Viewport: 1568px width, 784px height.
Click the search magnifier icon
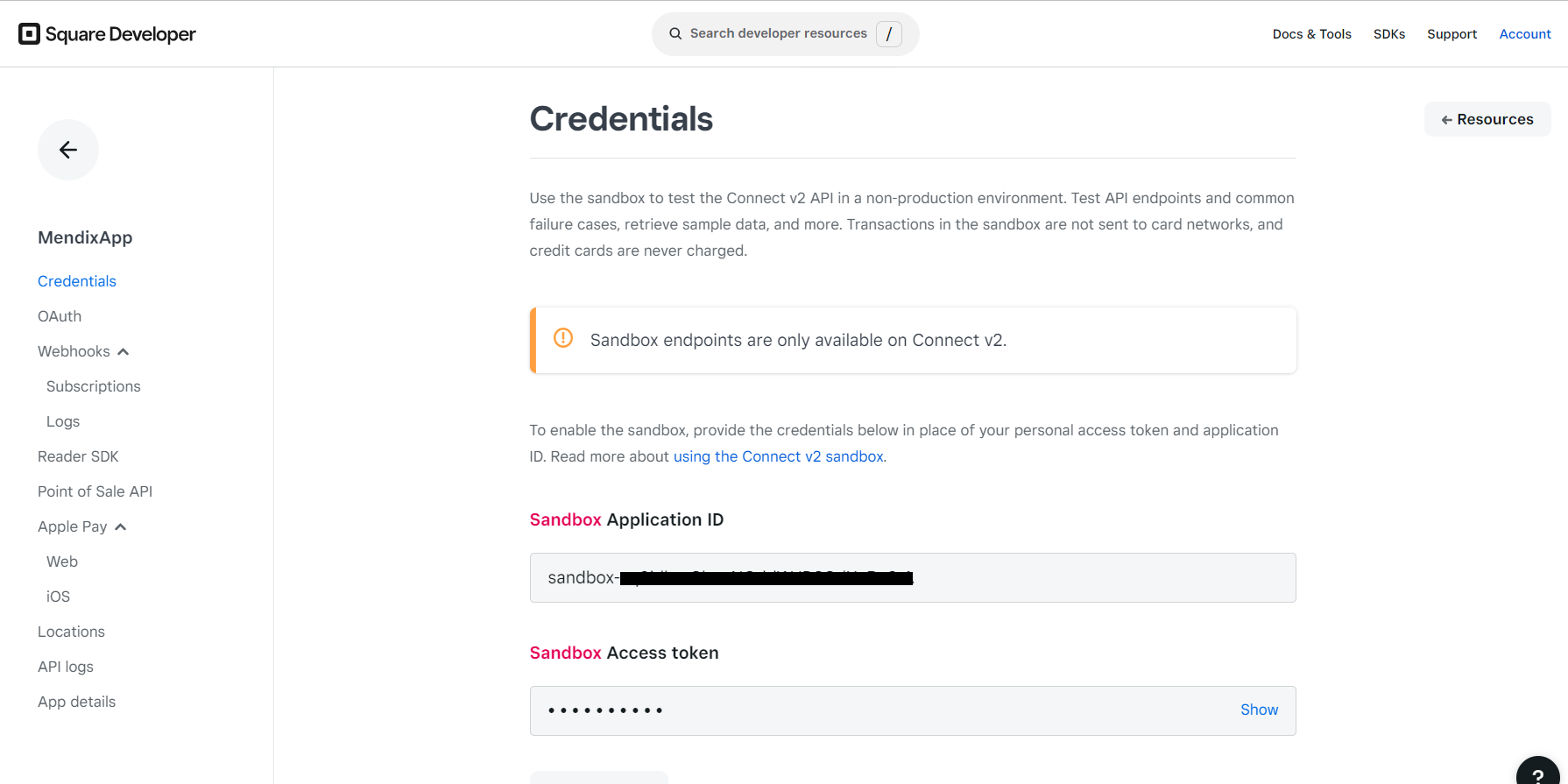[x=675, y=33]
